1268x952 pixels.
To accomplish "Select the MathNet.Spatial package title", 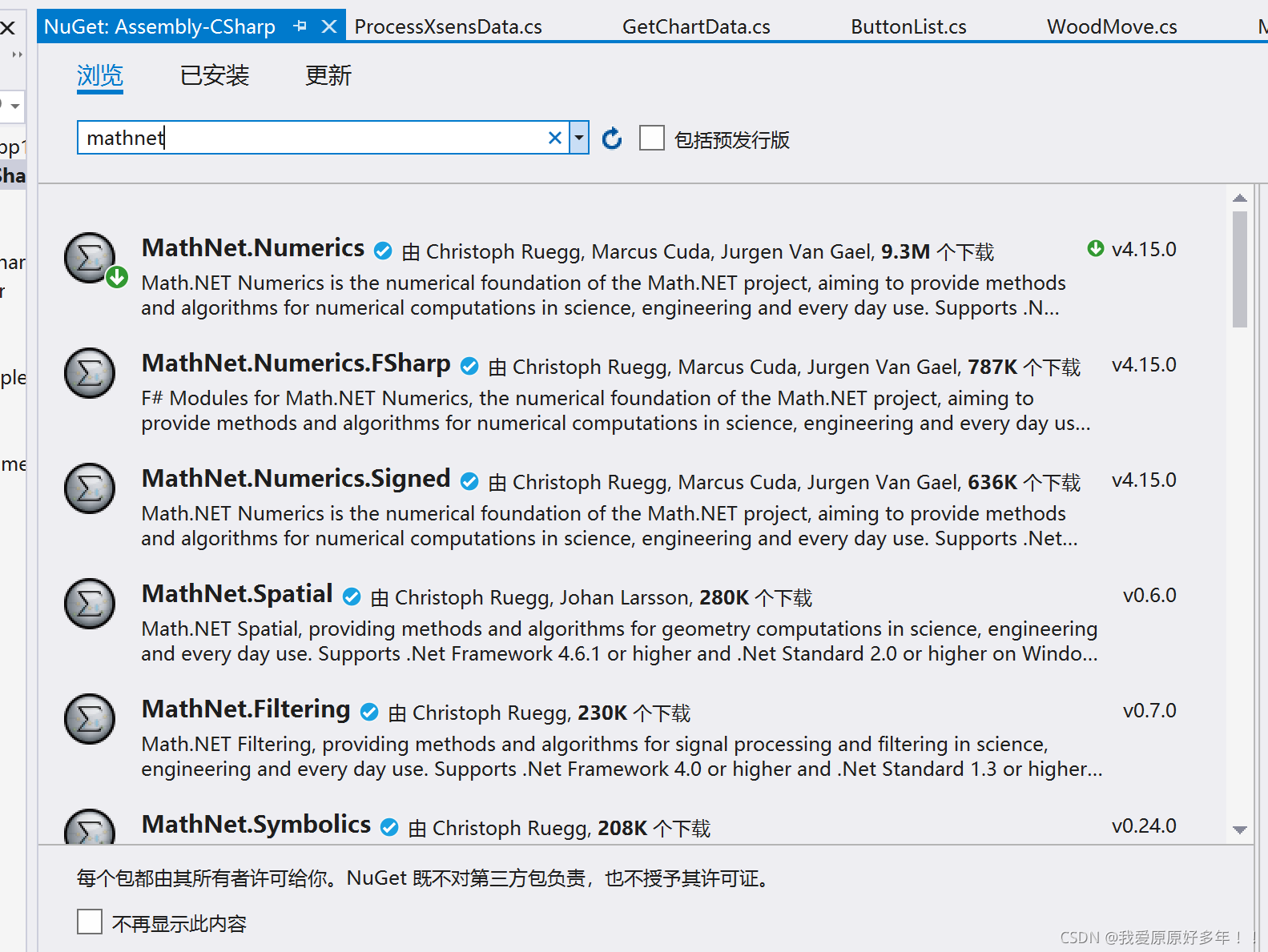I will point(237,594).
